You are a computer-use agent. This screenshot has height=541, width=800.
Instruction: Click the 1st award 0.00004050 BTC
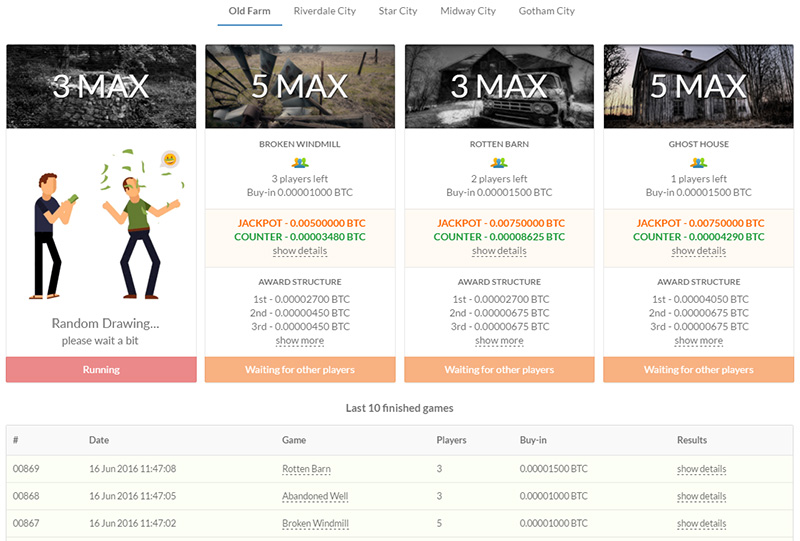pos(711,299)
